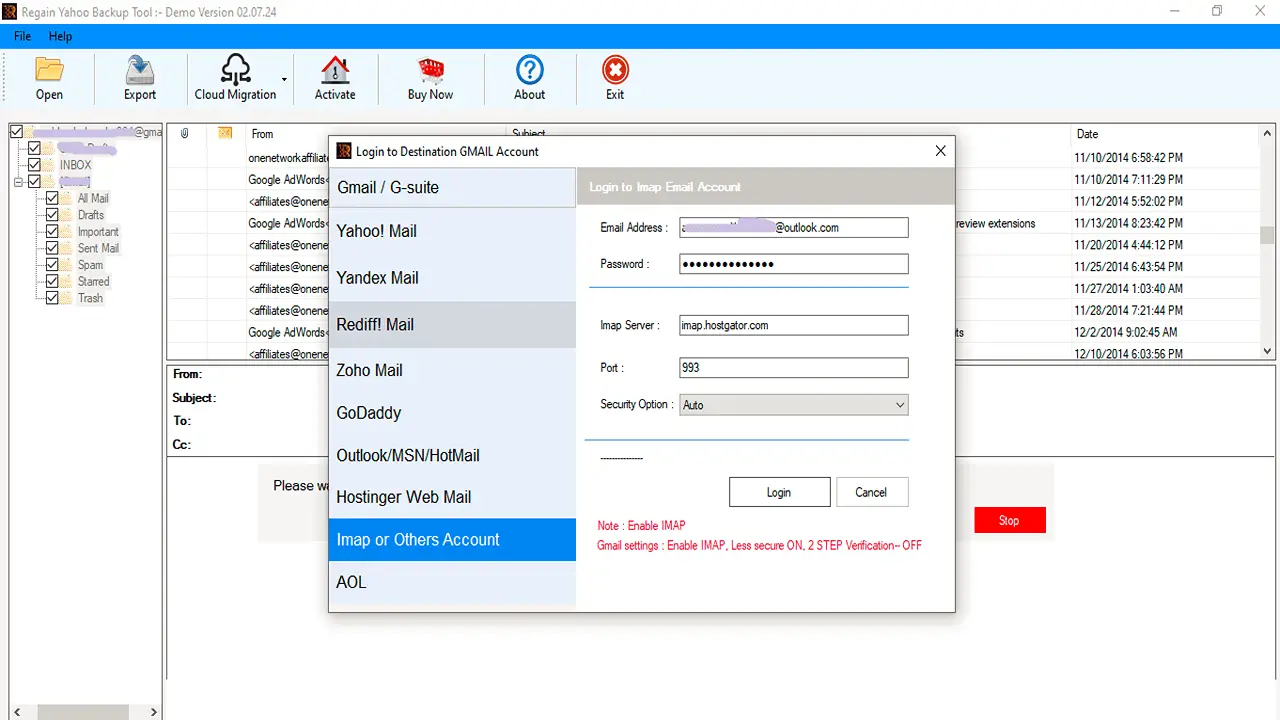Select email dated 12/2/2014 9:02:45 AM

[1126, 332]
